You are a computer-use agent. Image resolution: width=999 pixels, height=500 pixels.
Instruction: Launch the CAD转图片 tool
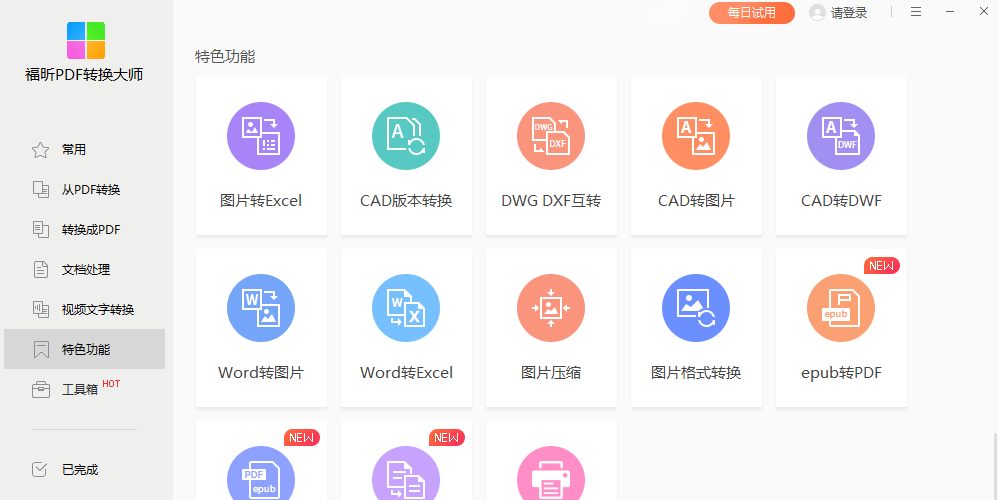point(696,156)
